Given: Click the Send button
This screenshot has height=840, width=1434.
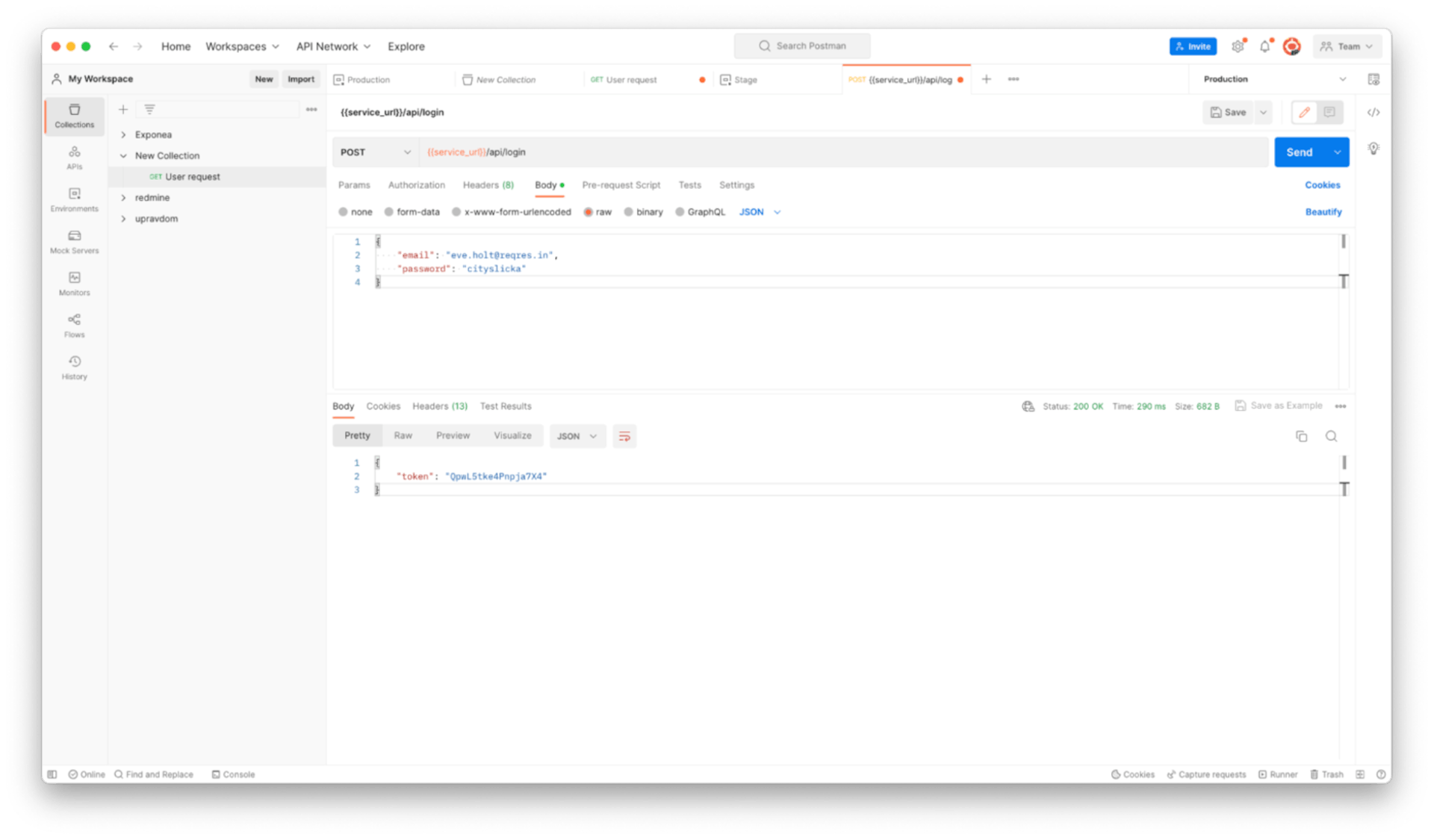Looking at the screenshot, I should click(1300, 152).
